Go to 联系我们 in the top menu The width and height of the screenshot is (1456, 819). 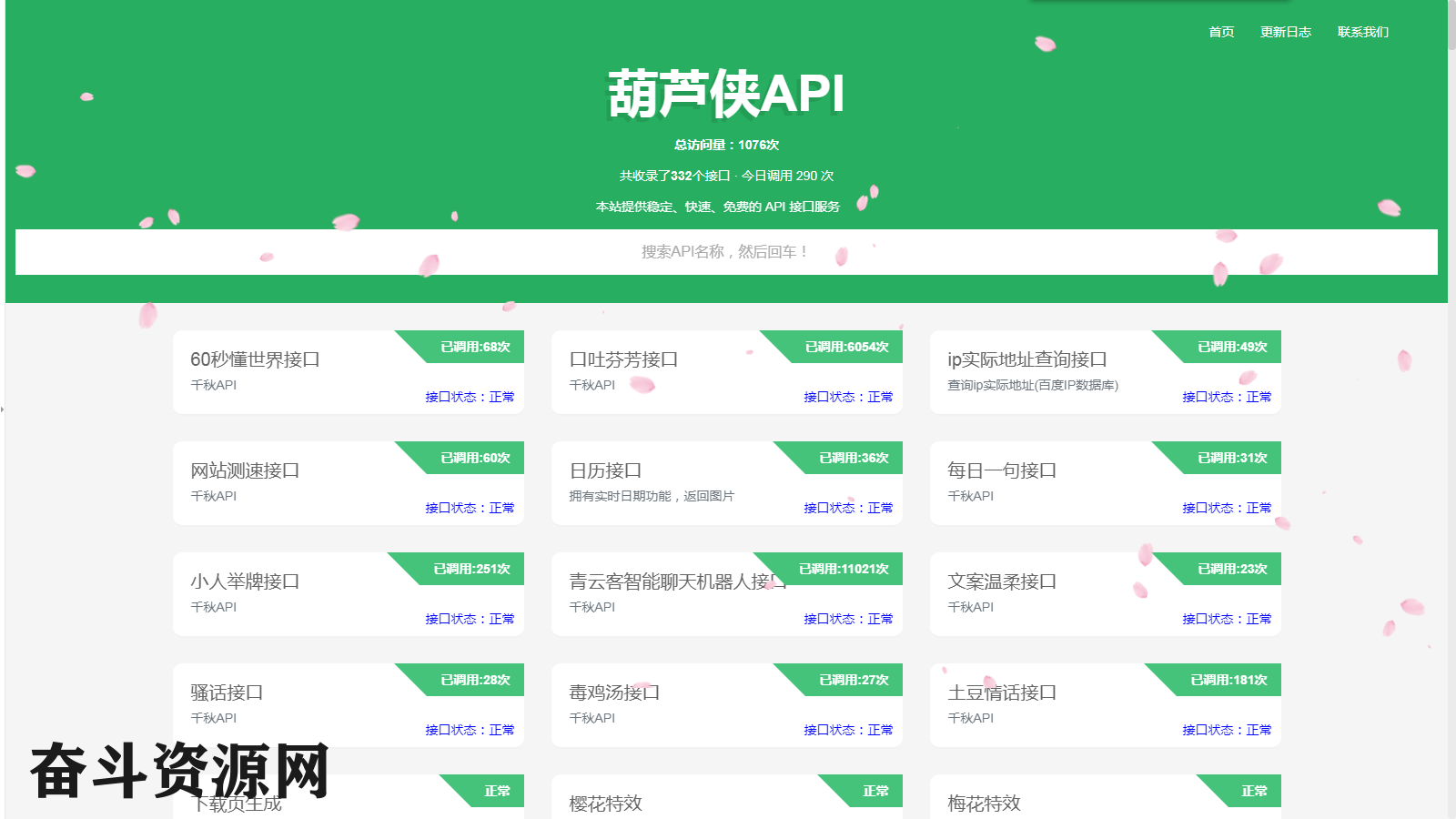1362,32
